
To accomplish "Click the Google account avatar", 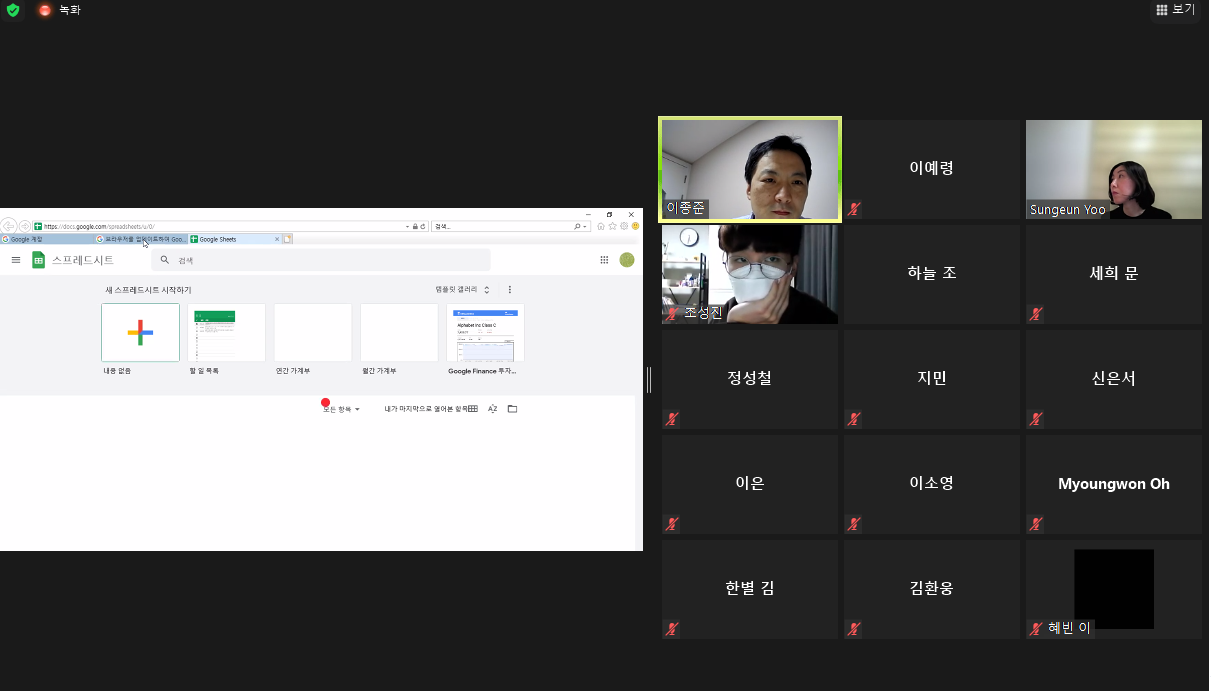I will [627, 260].
